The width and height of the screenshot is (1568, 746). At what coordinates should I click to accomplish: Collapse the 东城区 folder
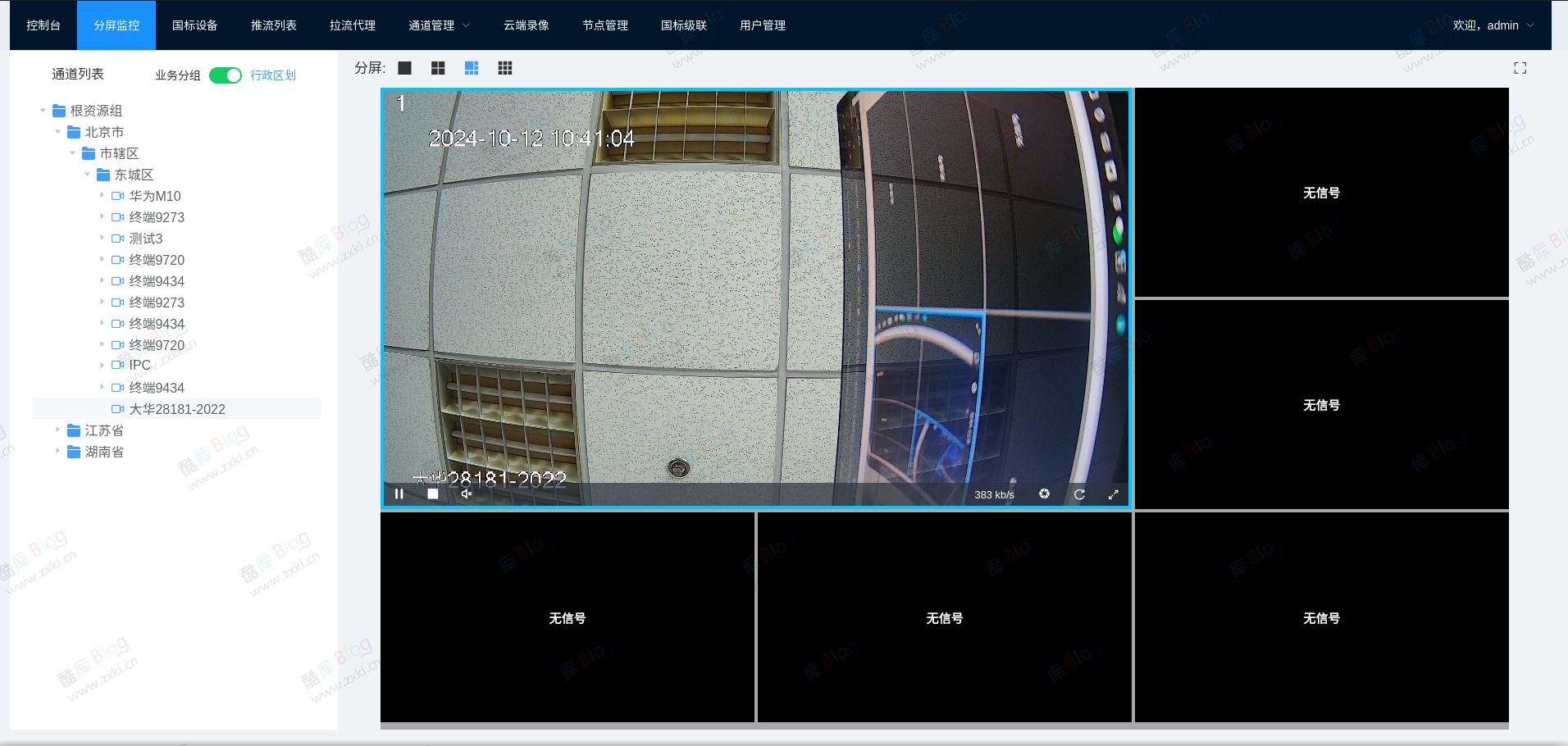87,175
